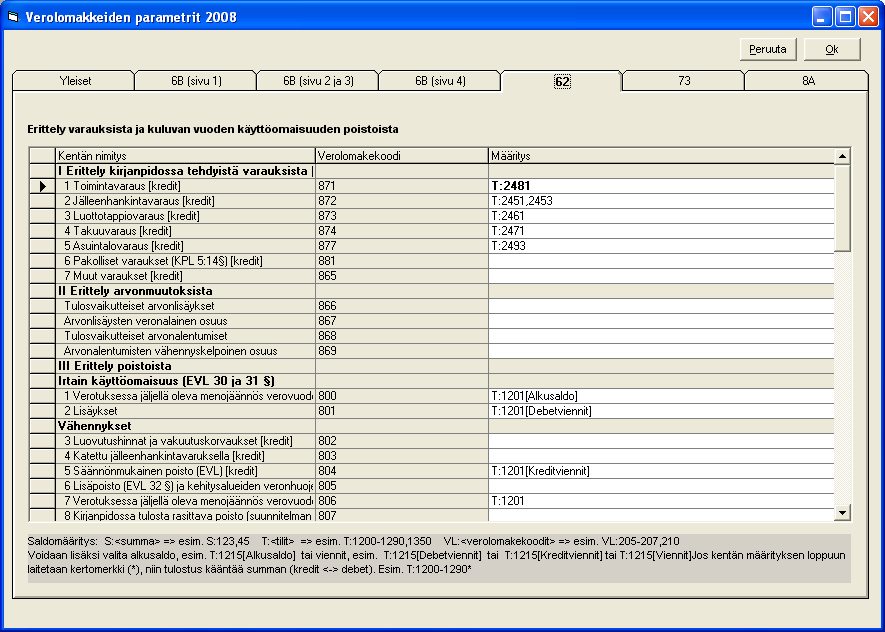Screen dimensions: 885x632
Task: Click Verolomakekoodi cell 871
Action: (x=402, y=186)
